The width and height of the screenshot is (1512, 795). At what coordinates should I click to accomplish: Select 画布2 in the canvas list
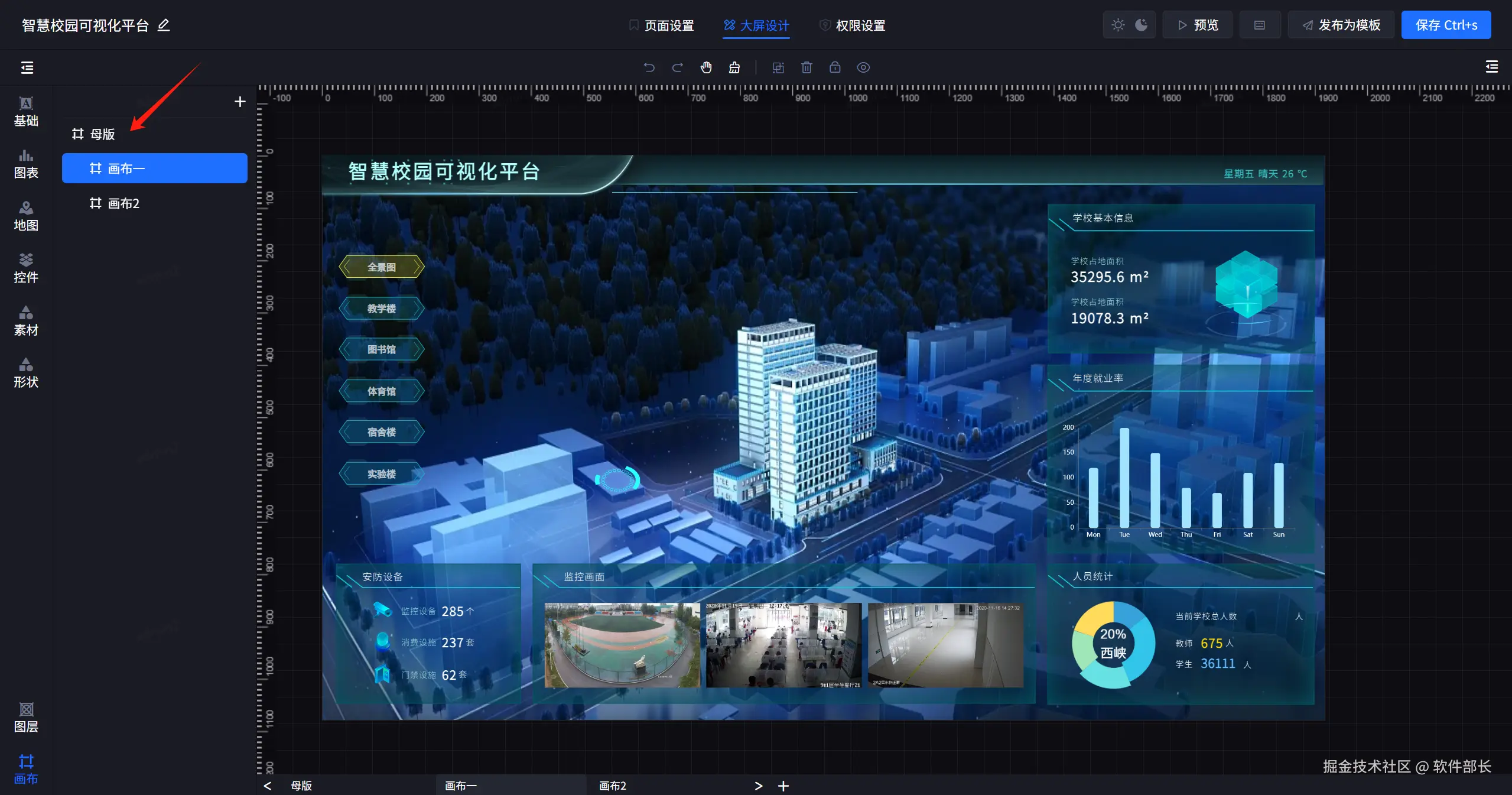click(123, 203)
